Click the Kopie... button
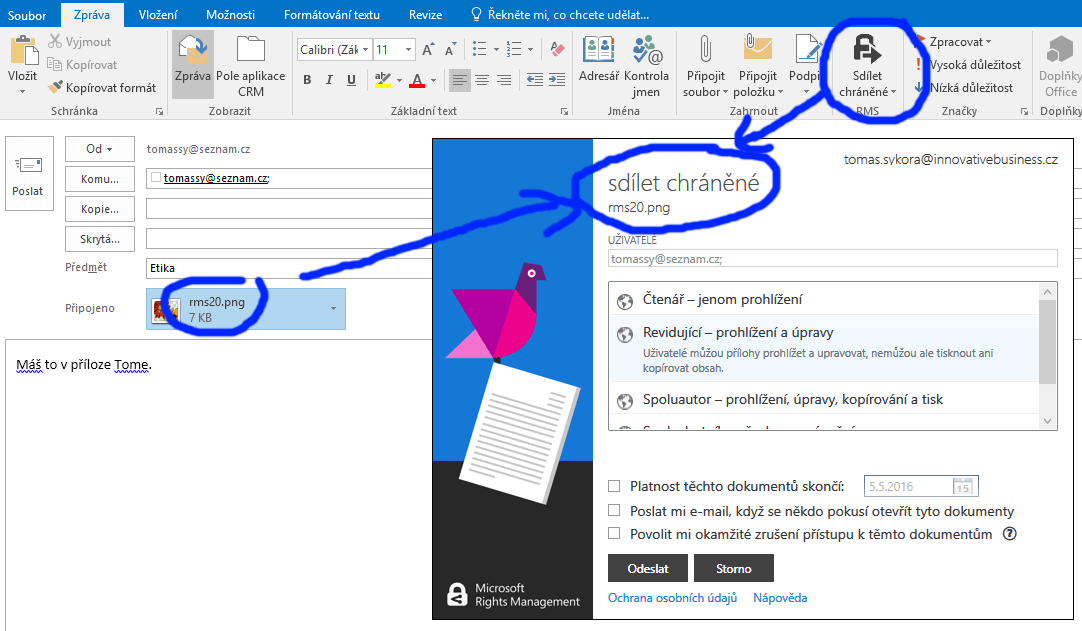The width and height of the screenshot is (1082, 631). pos(99,209)
